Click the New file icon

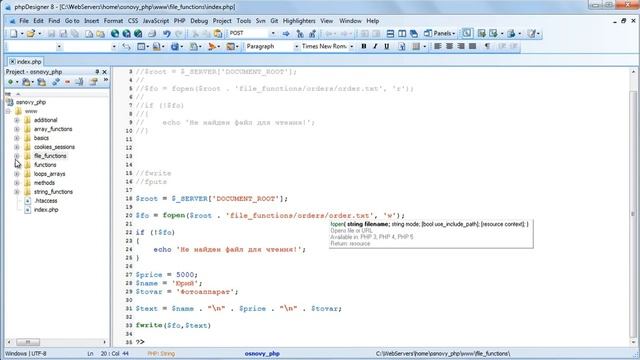pyautogui.click(x=14, y=33)
